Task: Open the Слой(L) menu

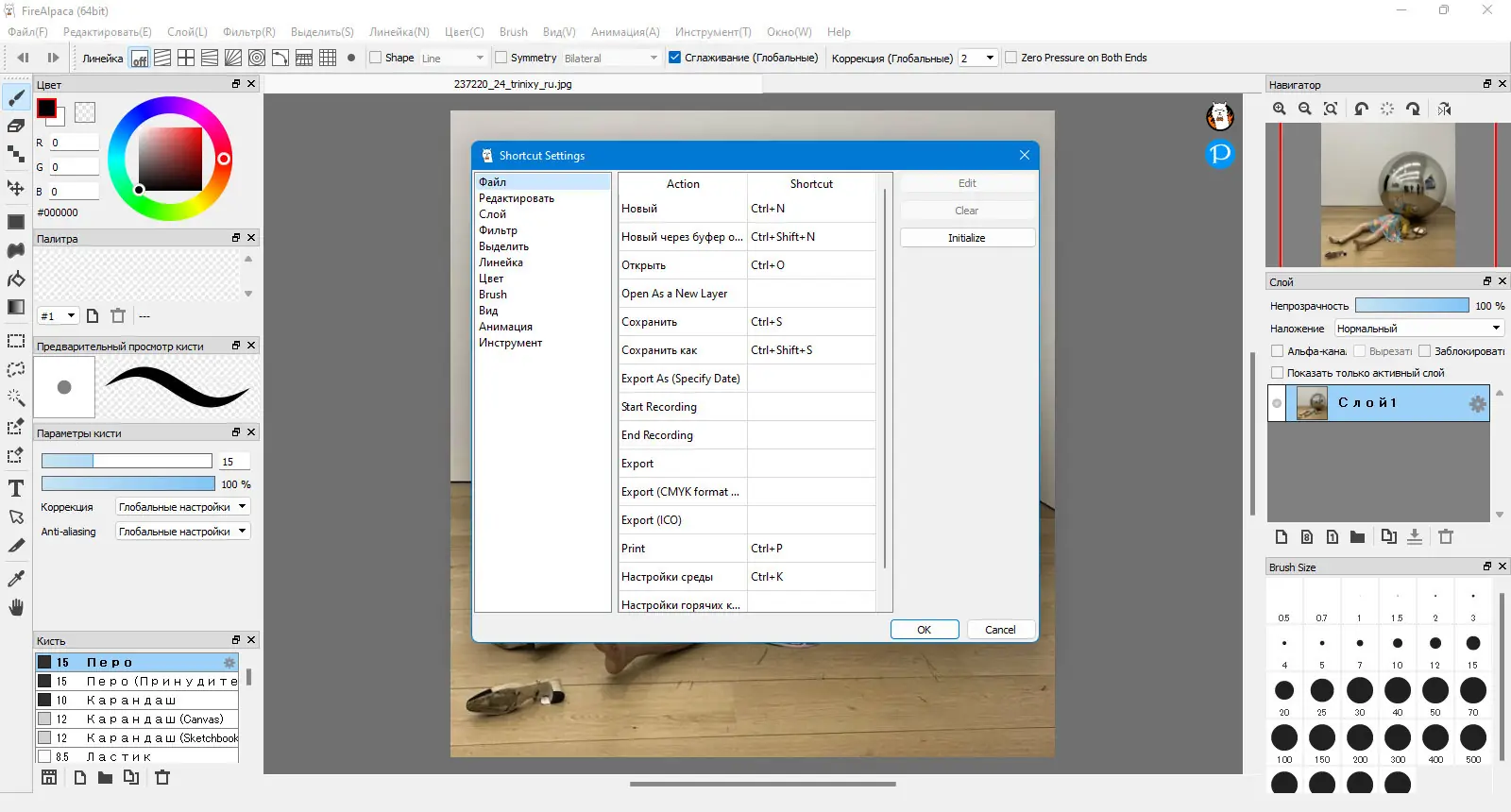Action: click(x=187, y=32)
